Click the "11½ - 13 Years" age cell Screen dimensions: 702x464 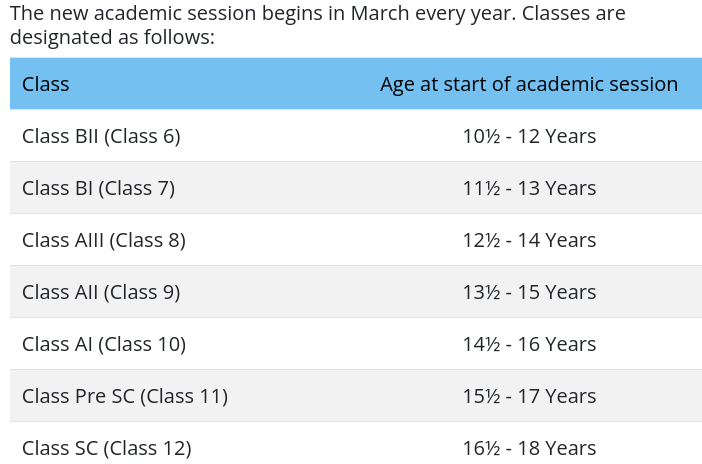pos(529,188)
